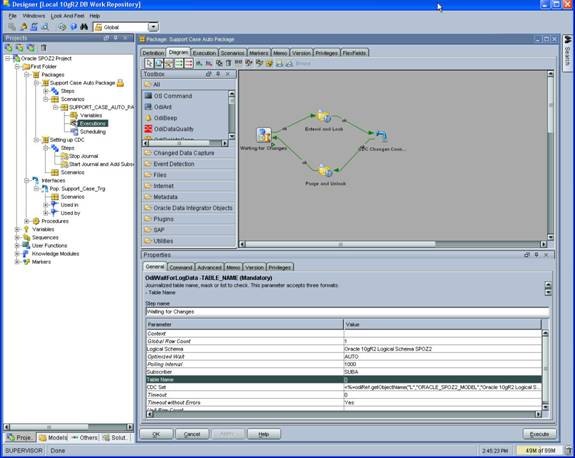This screenshot has width=575, height=458.
Task: Click the lock icon beside Support Case Auto Package
Action: (x=120, y=83)
